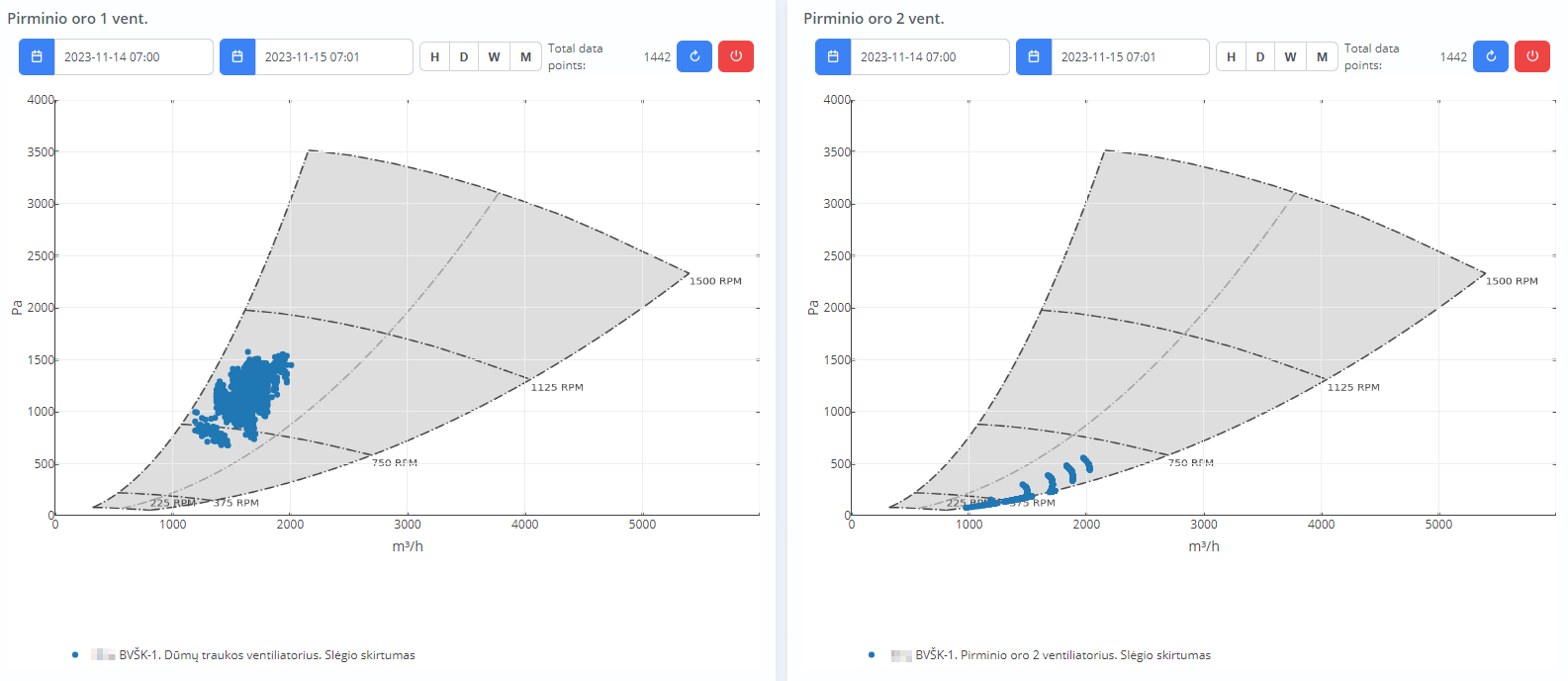Click end date calendar icon in right panel

pyautogui.click(x=1034, y=57)
